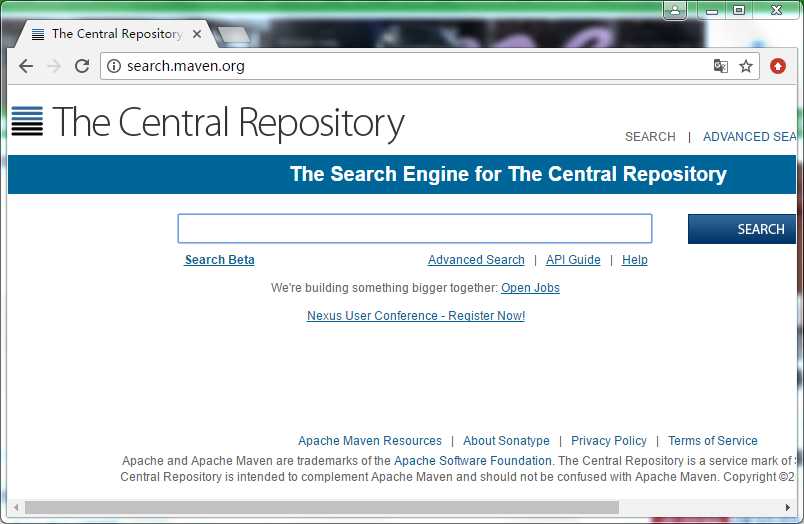Image resolution: width=804 pixels, height=524 pixels.
Task: Open the translate page icon
Action: 721,66
